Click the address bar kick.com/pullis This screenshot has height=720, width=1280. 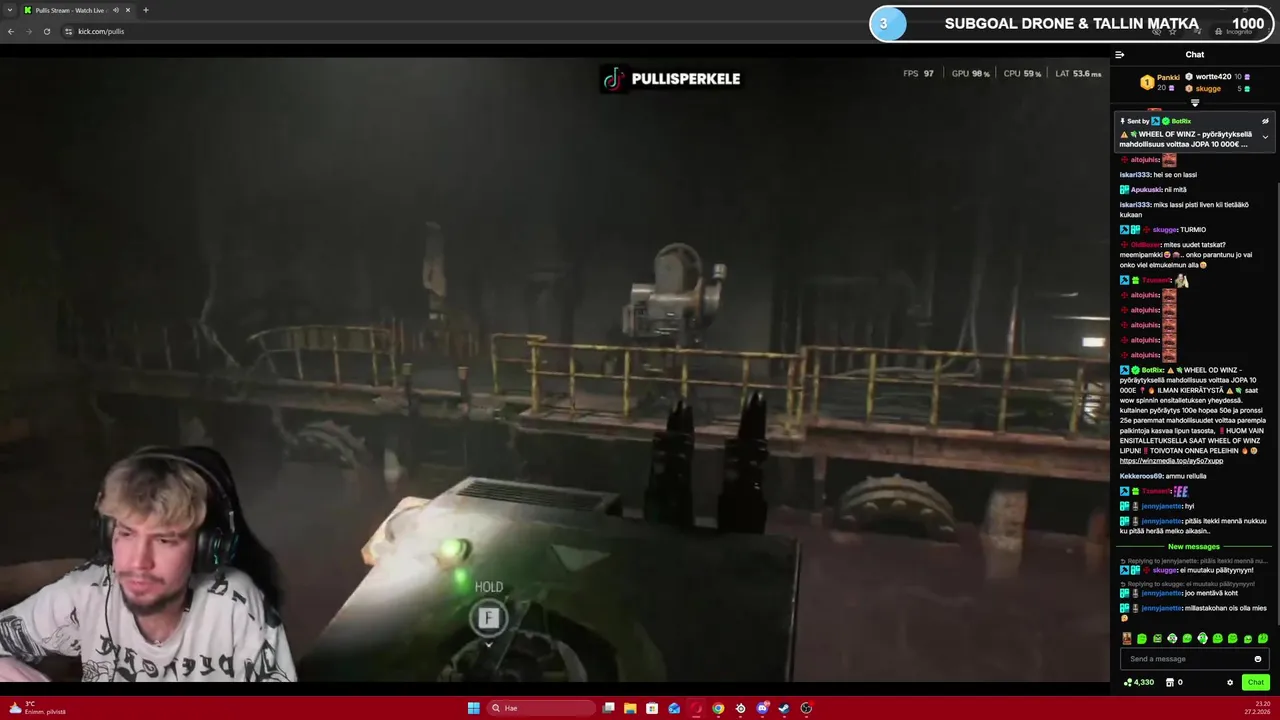click(x=101, y=31)
